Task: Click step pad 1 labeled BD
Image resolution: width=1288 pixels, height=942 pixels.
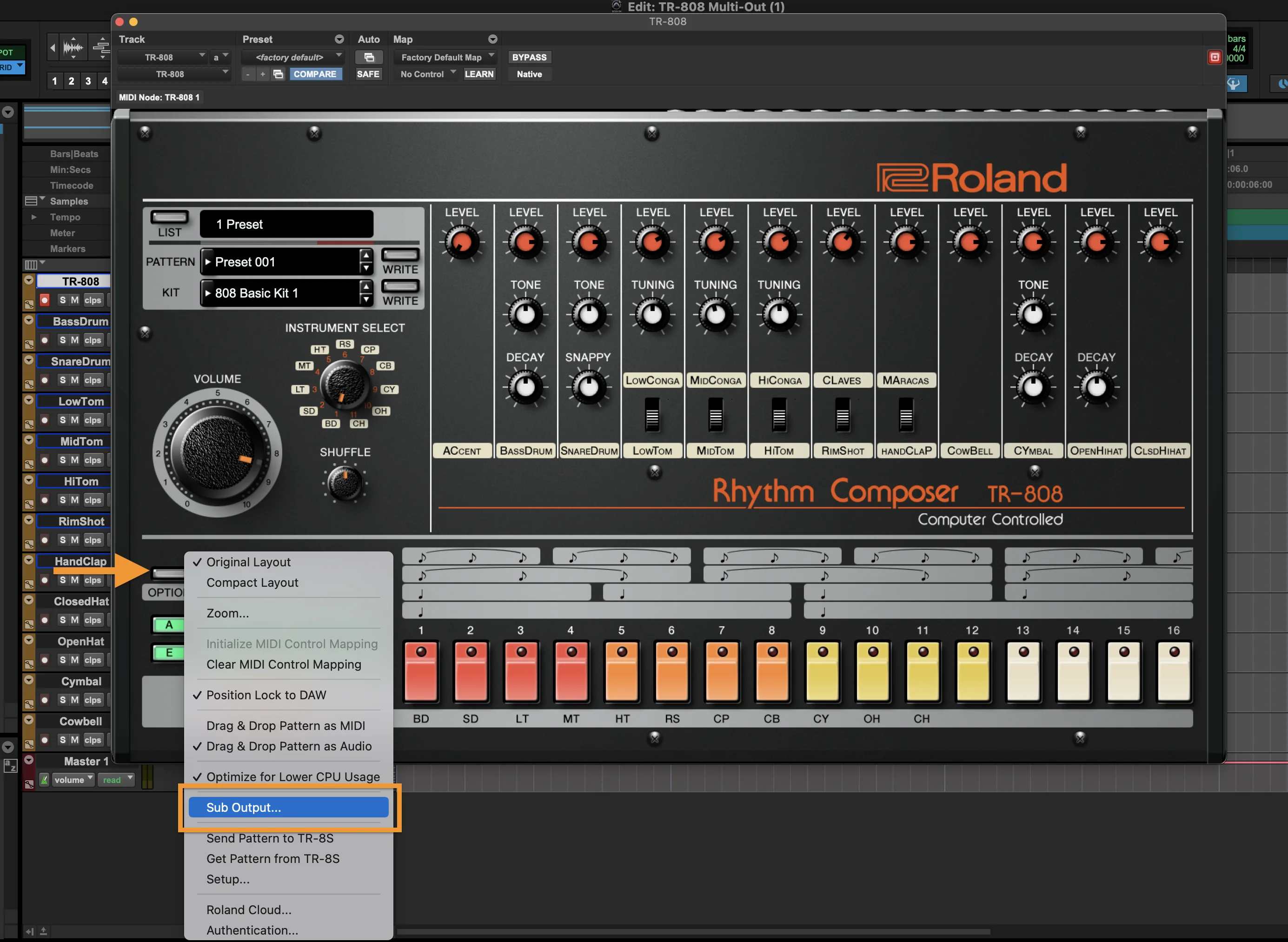Action: pyautogui.click(x=421, y=673)
